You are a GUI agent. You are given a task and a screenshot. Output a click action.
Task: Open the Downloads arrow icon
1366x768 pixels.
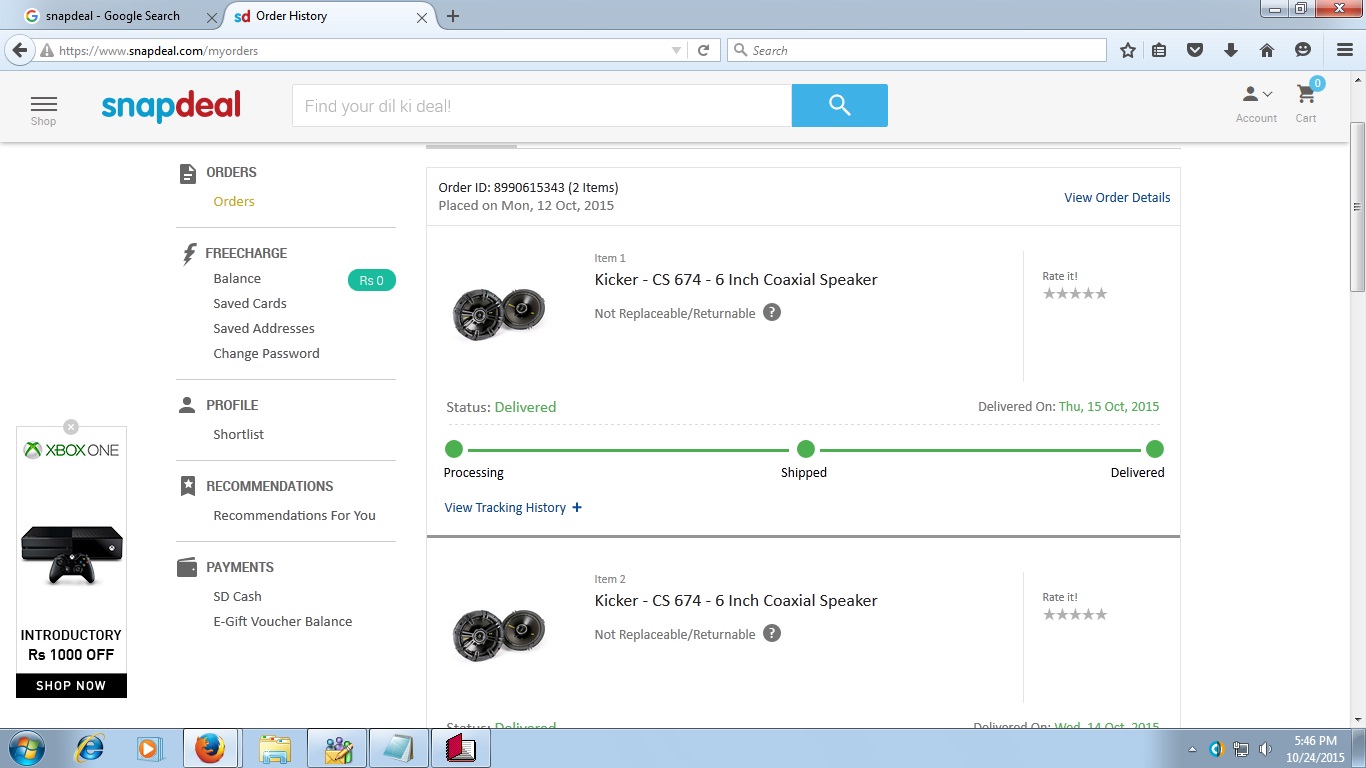[x=1231, y=50]
